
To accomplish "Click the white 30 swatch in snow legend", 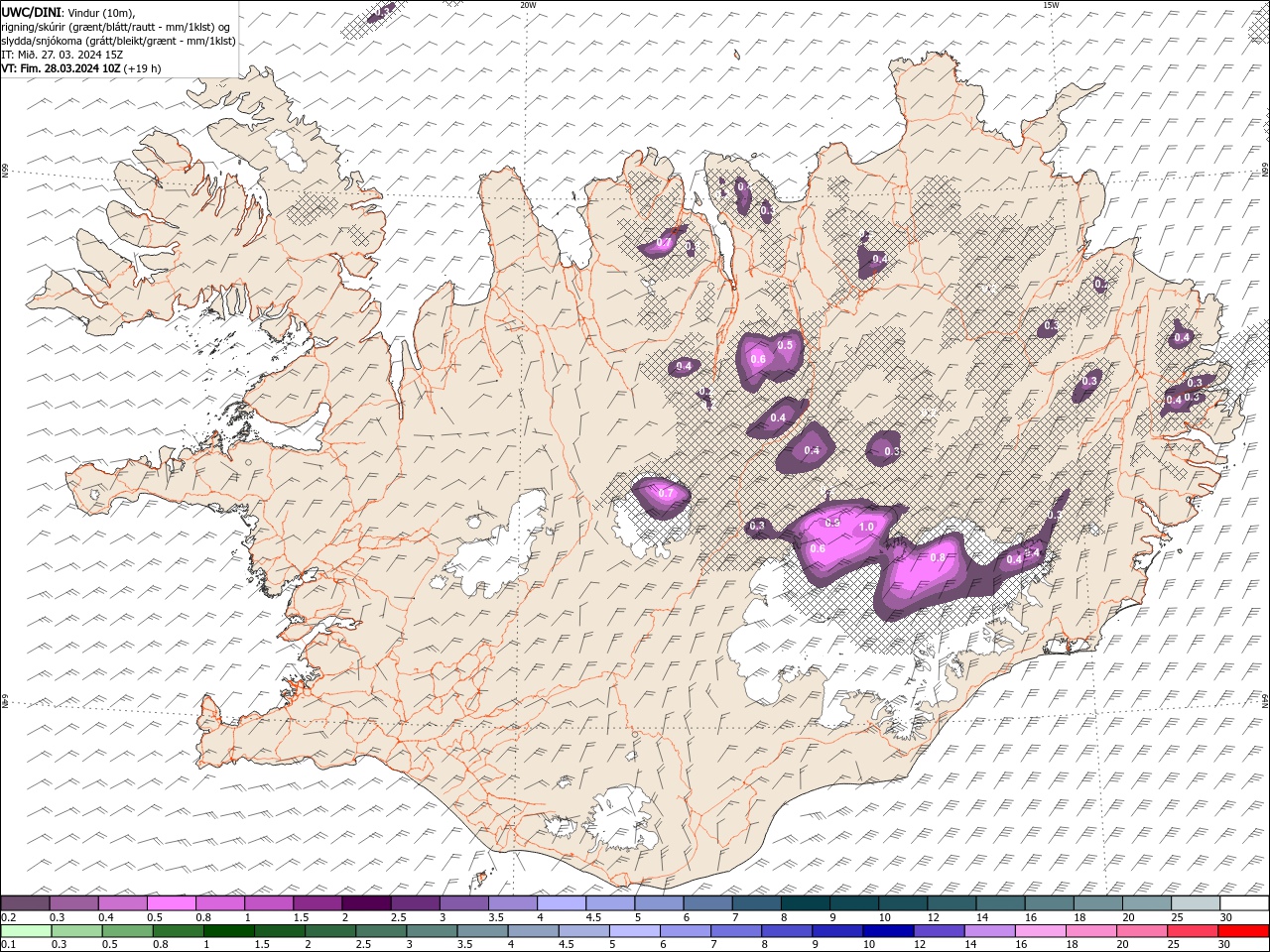I will [1244, 902].
